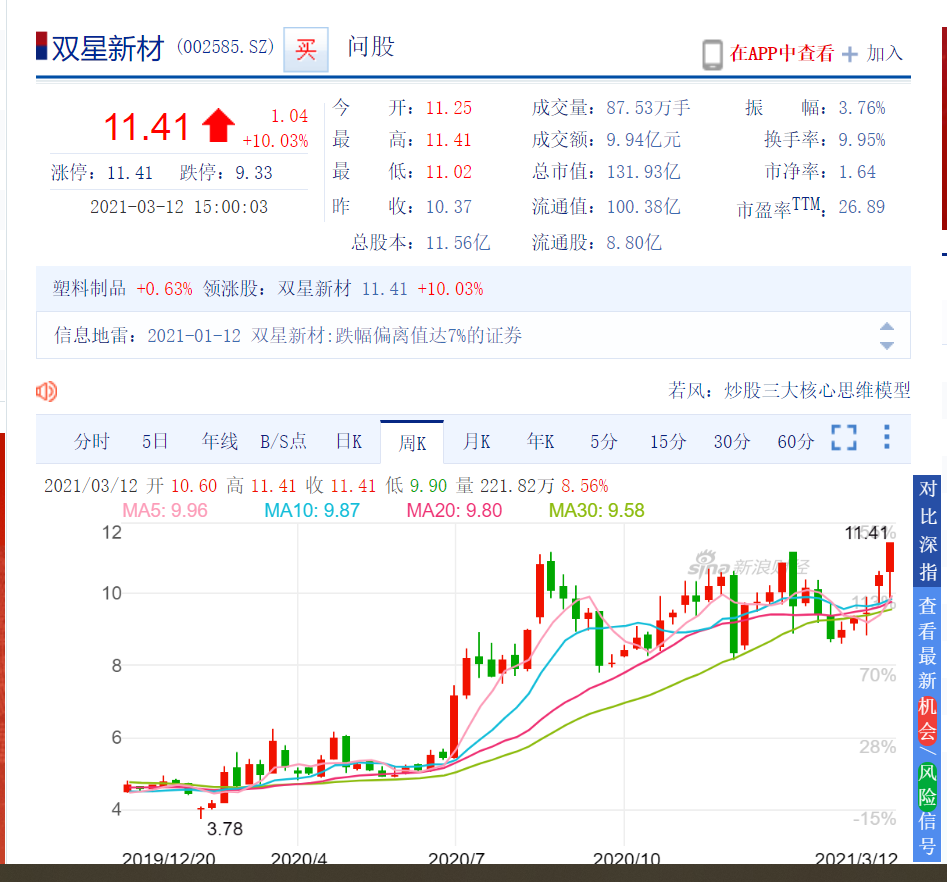Switch to the 月K chart tab
Viewport: 947px width, 882px height.
click(x=477, y=442)
